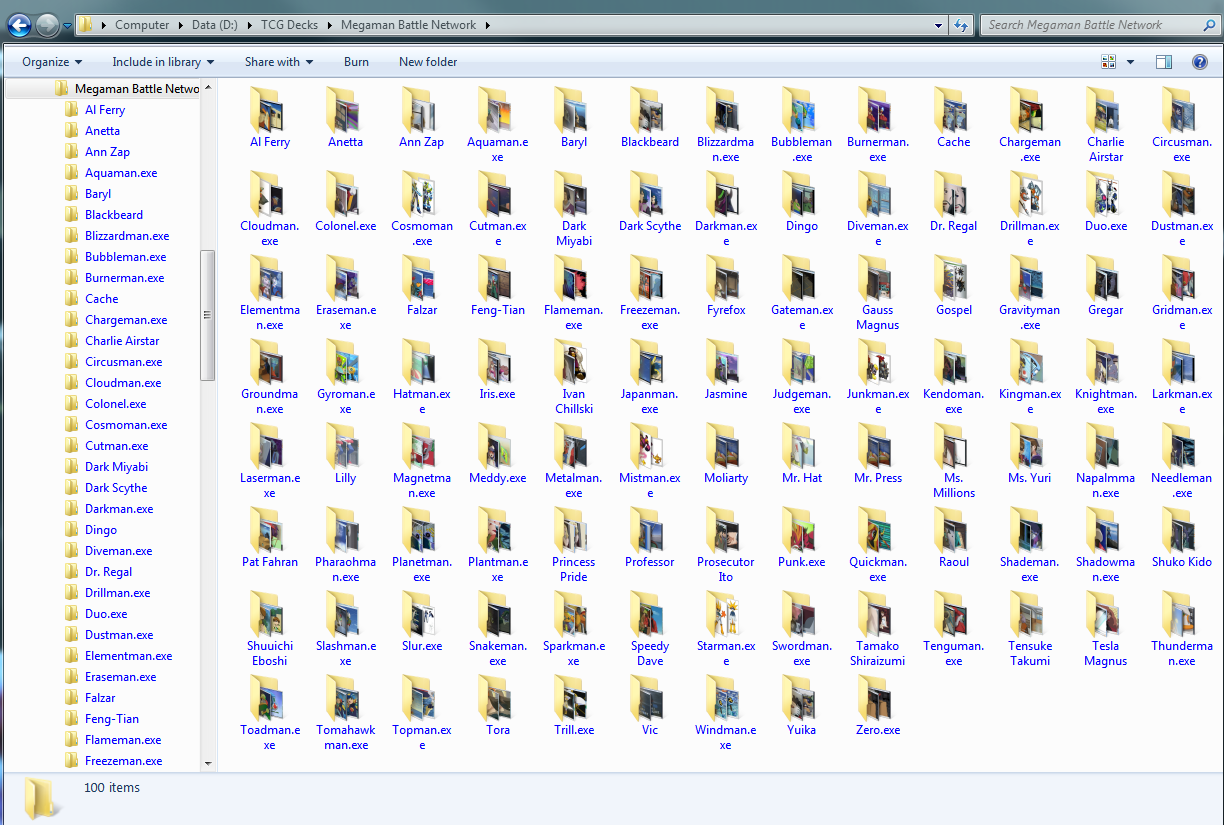Select Blackbeard in the navigation tree

114,215
